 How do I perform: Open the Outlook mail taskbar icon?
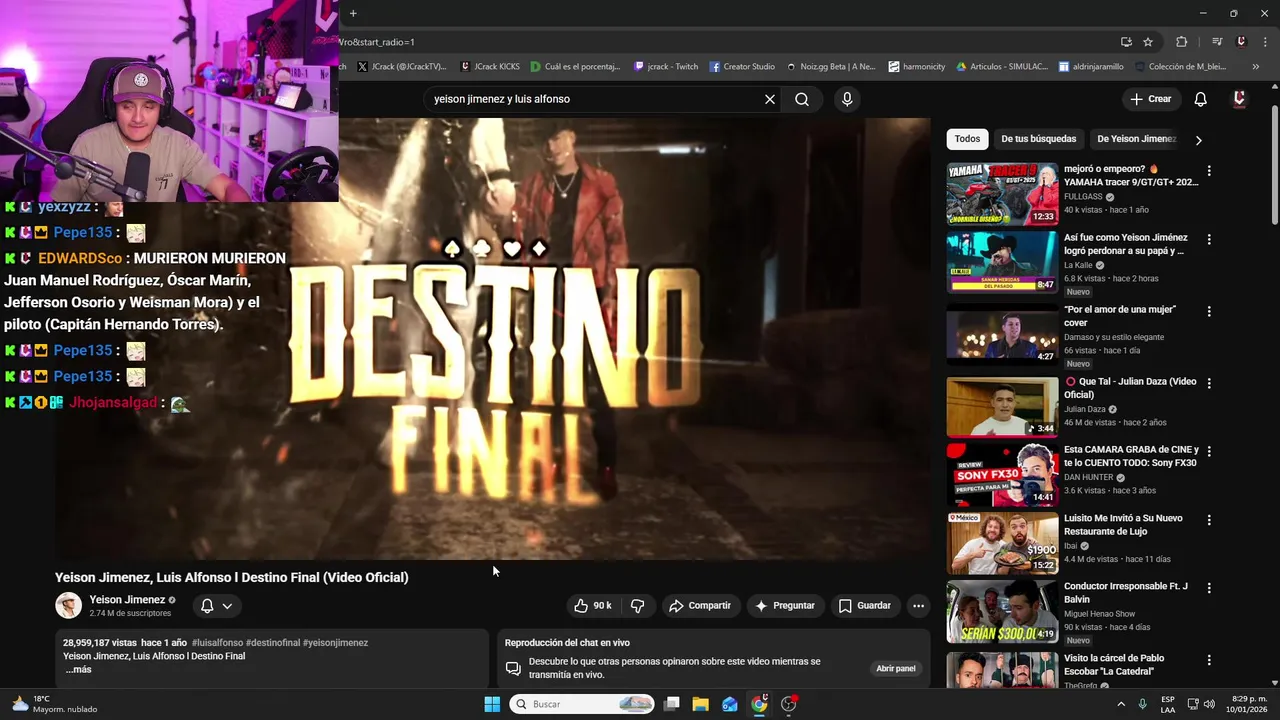coord(730,704)
